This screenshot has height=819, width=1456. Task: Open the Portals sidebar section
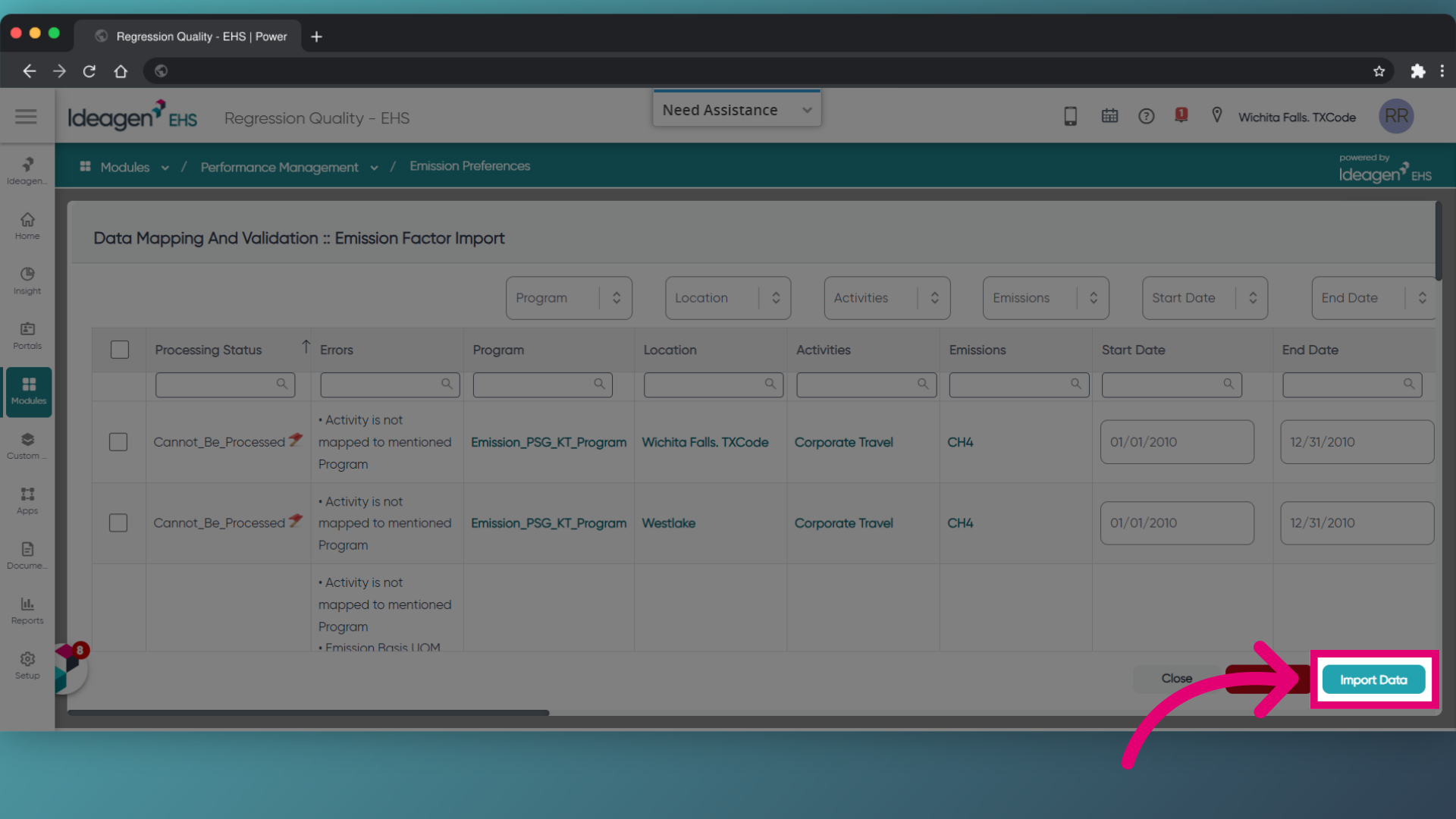(27, 336)
